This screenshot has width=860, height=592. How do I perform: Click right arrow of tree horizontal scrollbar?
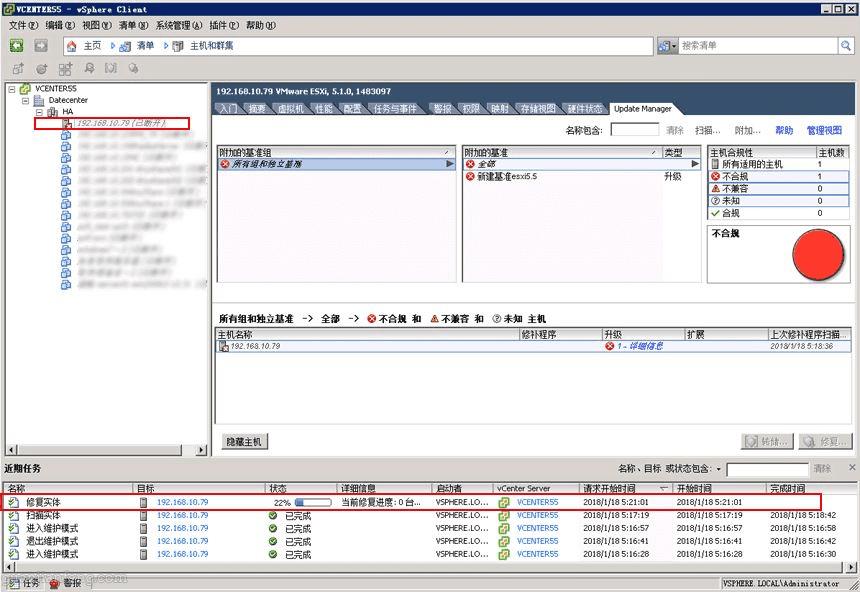(201, 450)
